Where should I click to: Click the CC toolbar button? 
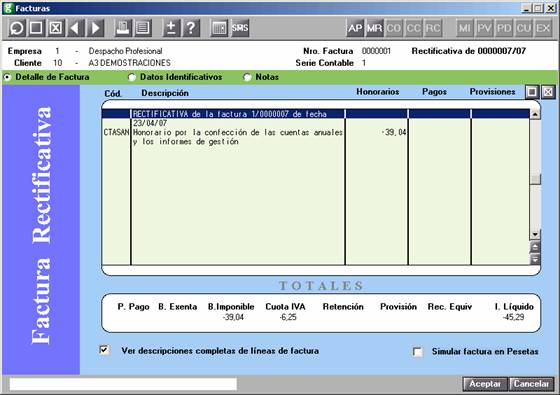click(x=414, y=28)
